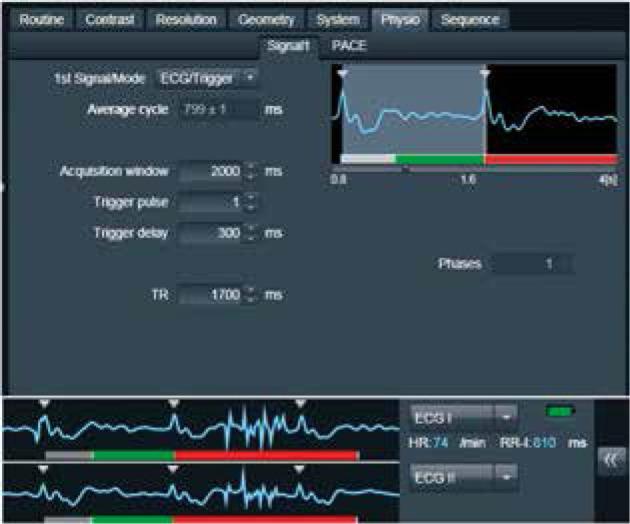Click the Trigger delay stepper arrows
Image resolution: width=630 pixels, height=524 pixels.
[250, 233]
